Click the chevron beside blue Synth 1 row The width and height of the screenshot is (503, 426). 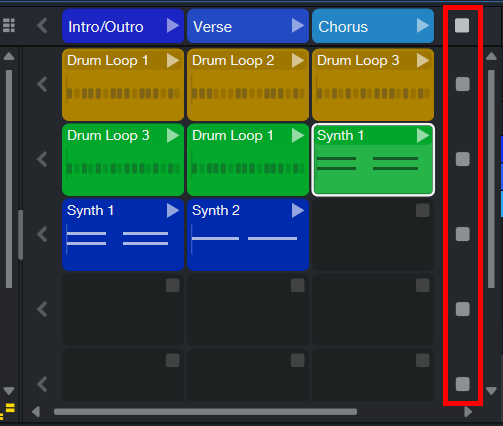(x=42, y=234)
